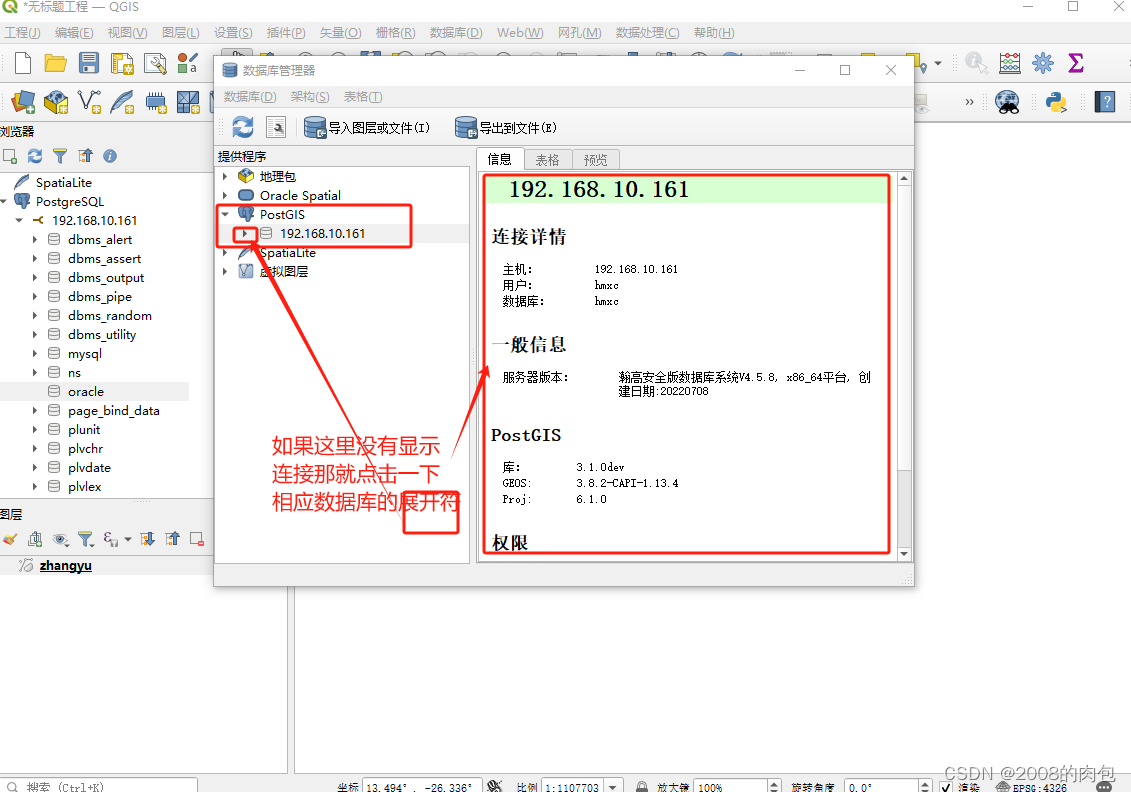The image size is (1131, 792).
Task: Open layout manager wrench icon
Action: click(x=155, y=63)
